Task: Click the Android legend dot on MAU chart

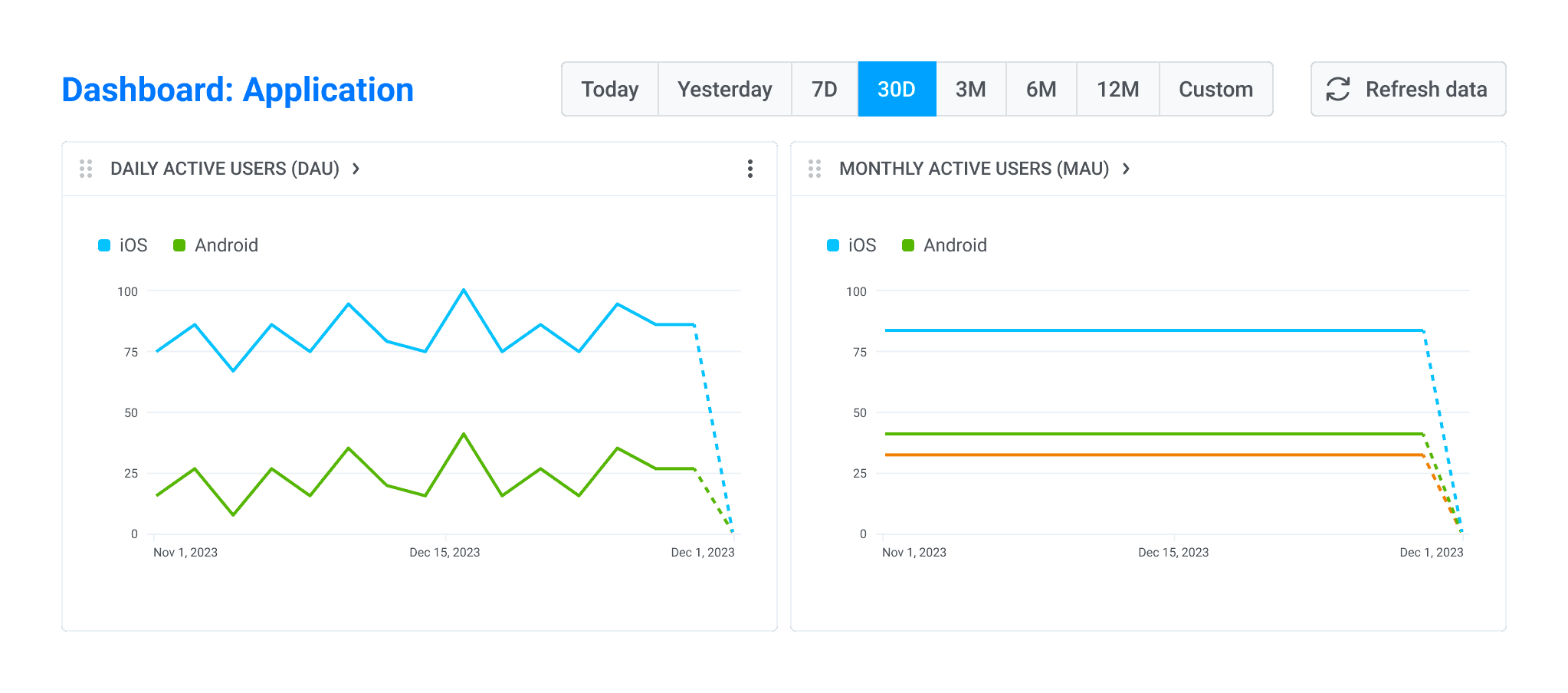Action: (x=907, y=245)
